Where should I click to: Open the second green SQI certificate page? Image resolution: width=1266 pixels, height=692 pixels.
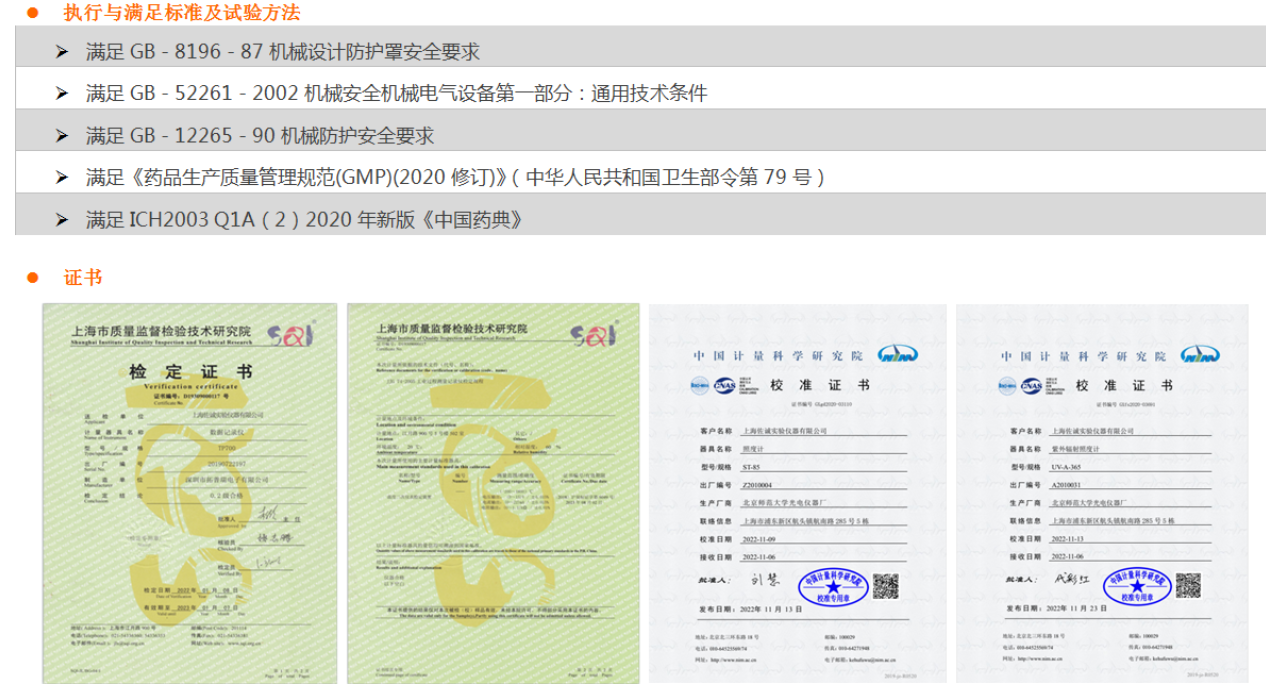click(x=492, y=493)
